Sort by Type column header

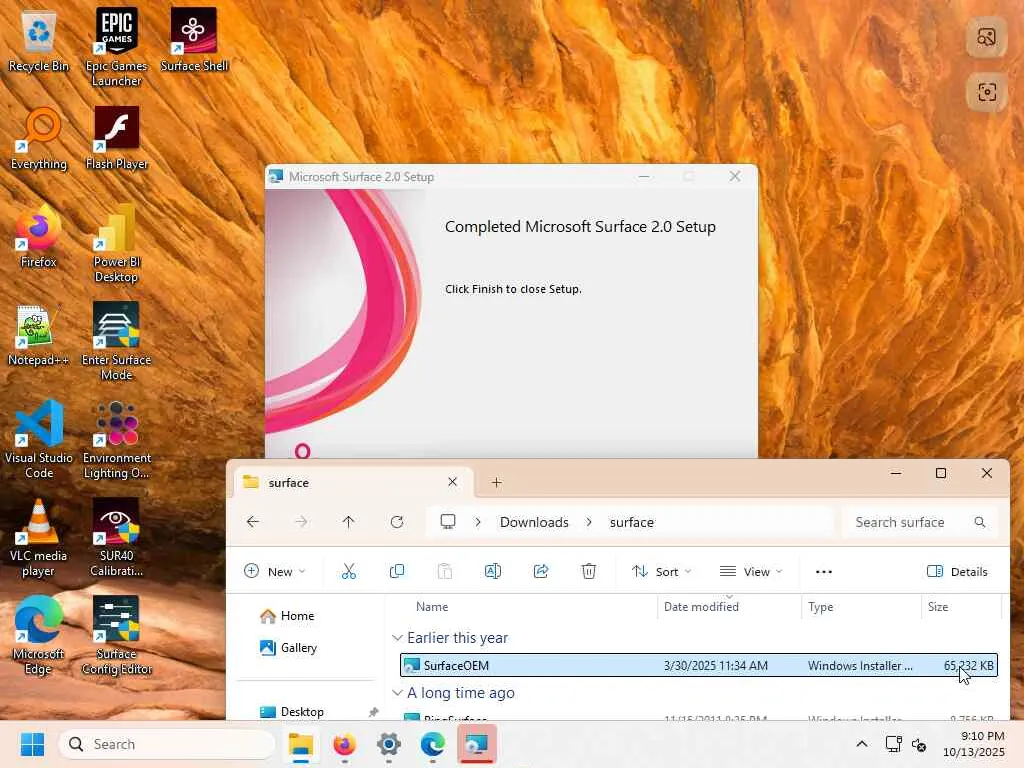click(820, 607)
